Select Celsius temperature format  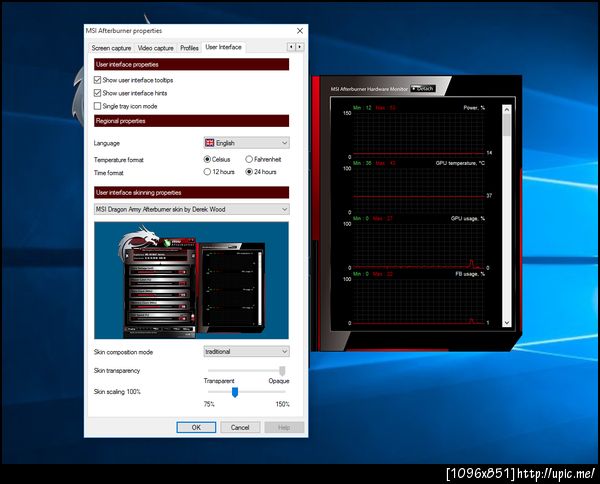[207, 159]
